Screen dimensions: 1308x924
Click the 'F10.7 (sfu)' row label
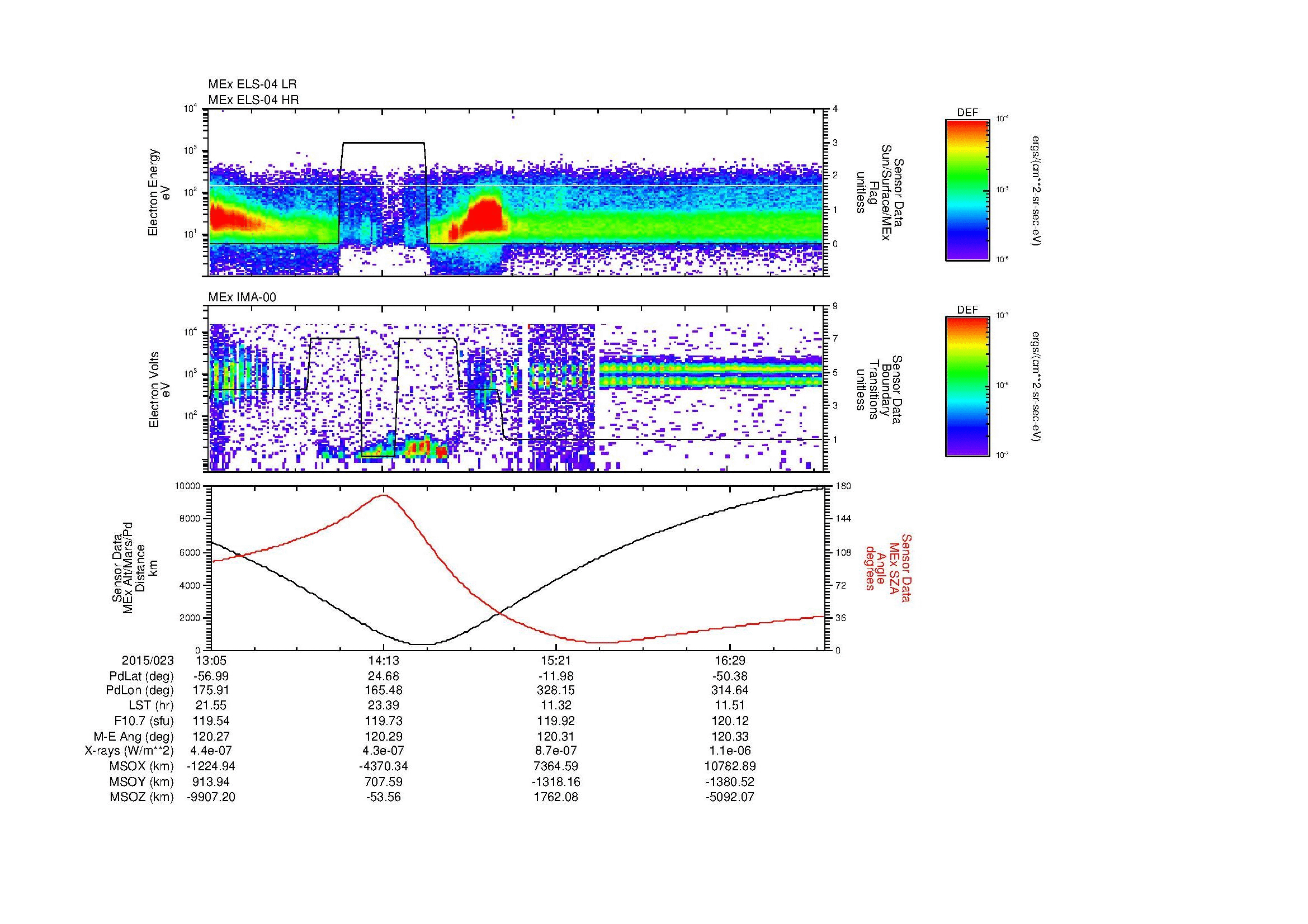[144, 721]
